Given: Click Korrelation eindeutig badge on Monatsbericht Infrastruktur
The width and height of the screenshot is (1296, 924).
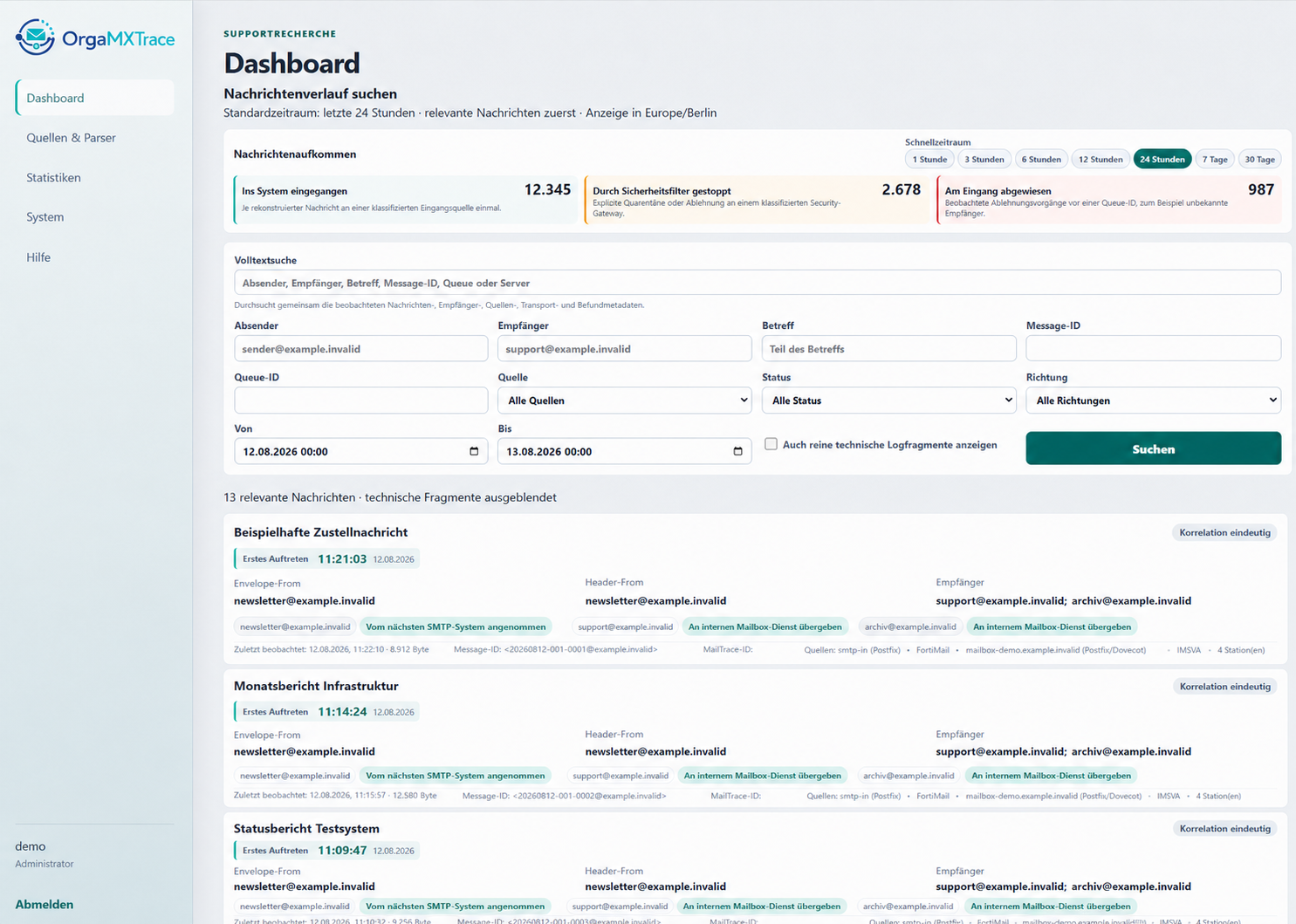Looking at the screenshot, I should click(1224, 687).
